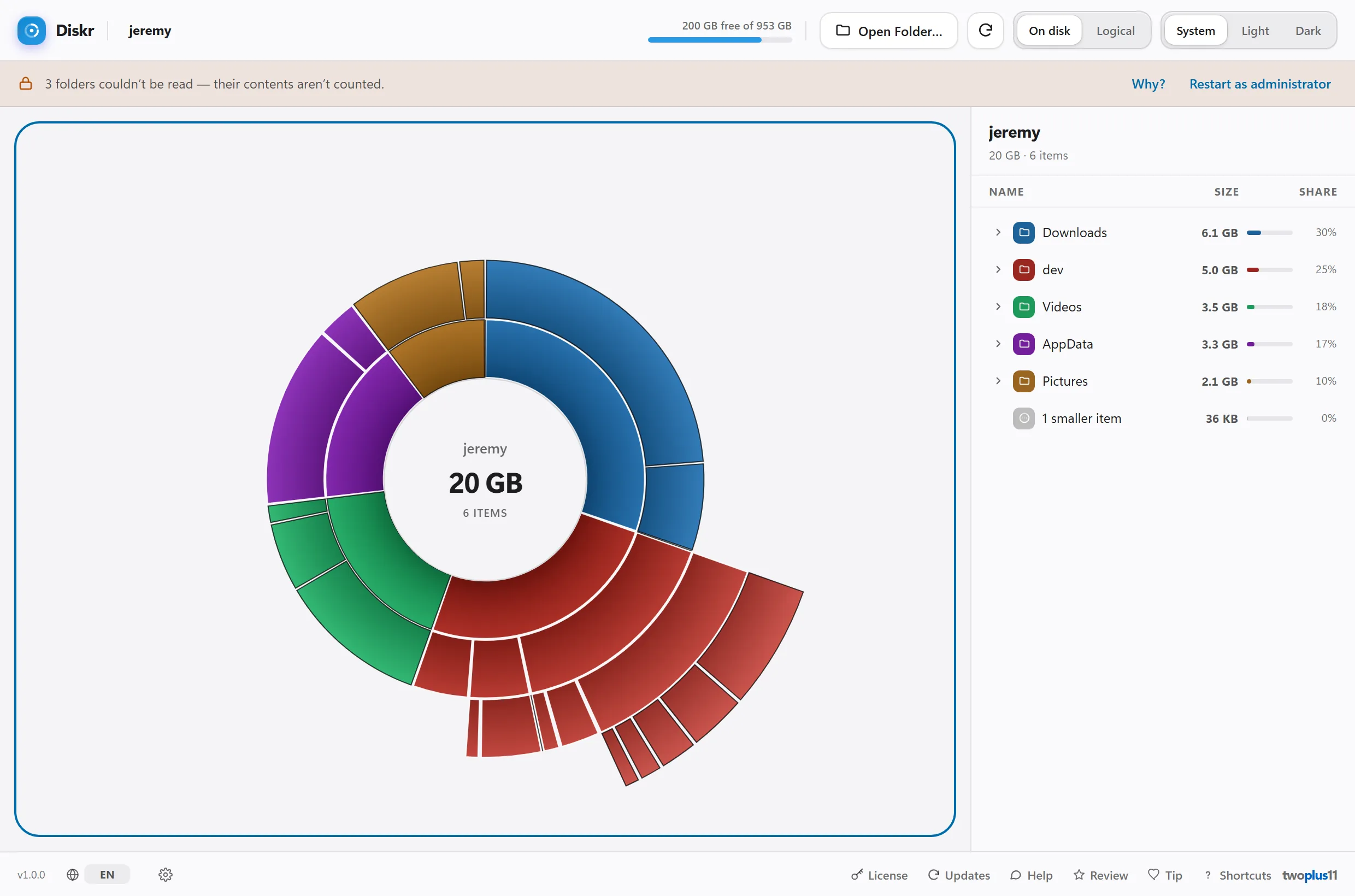The width and height of the screenshot is (1355, 896).
Task: Sort by the NAME column header
Action: pyautogui.click(x=1006, y=192)
